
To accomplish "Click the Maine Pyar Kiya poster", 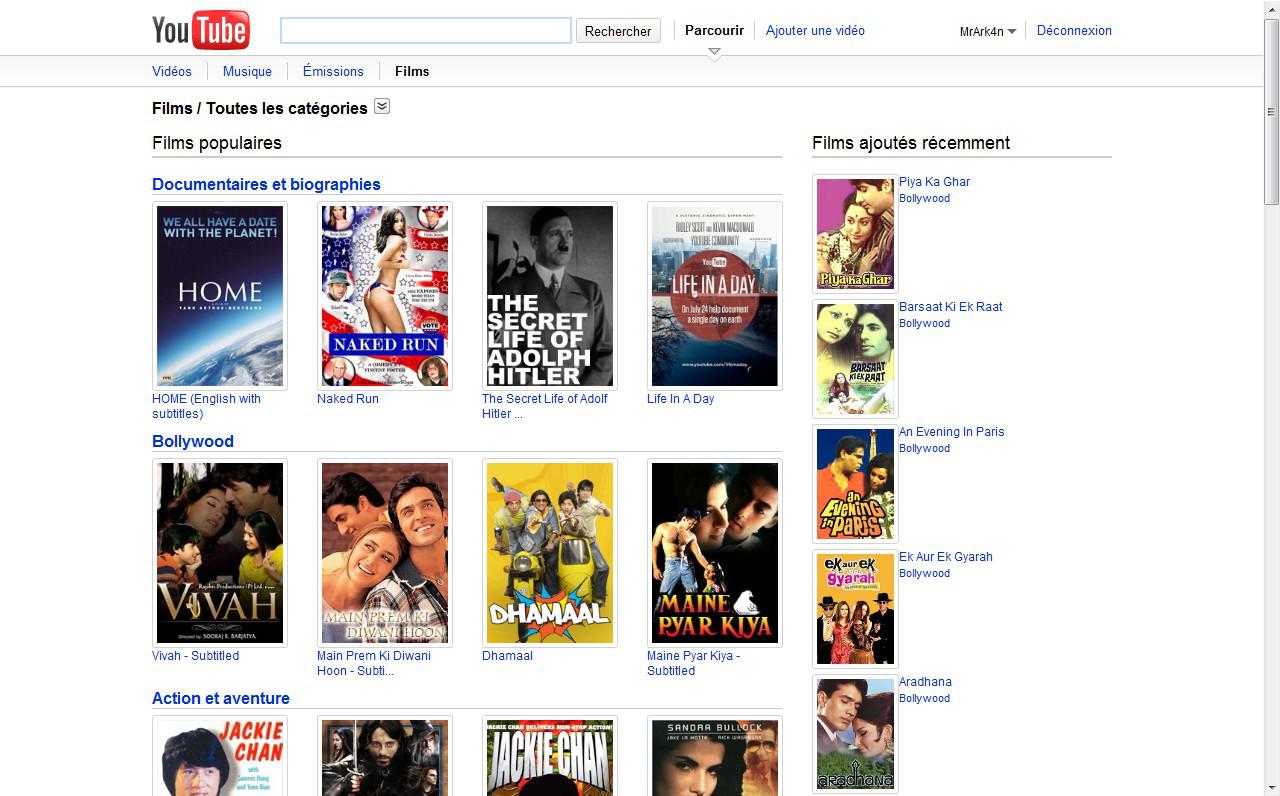I will pos(715,553).
